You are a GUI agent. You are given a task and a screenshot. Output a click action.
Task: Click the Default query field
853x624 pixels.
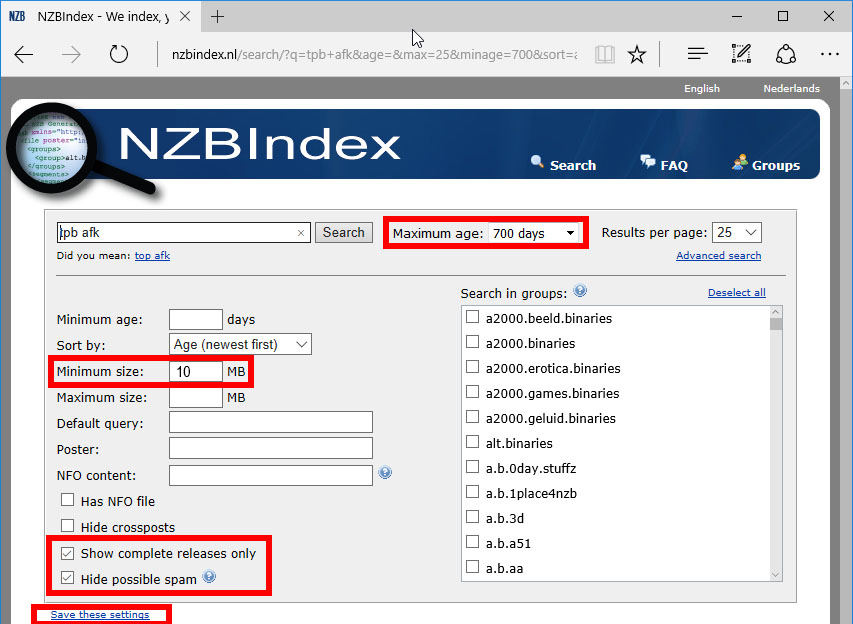[x=271, y=422]
